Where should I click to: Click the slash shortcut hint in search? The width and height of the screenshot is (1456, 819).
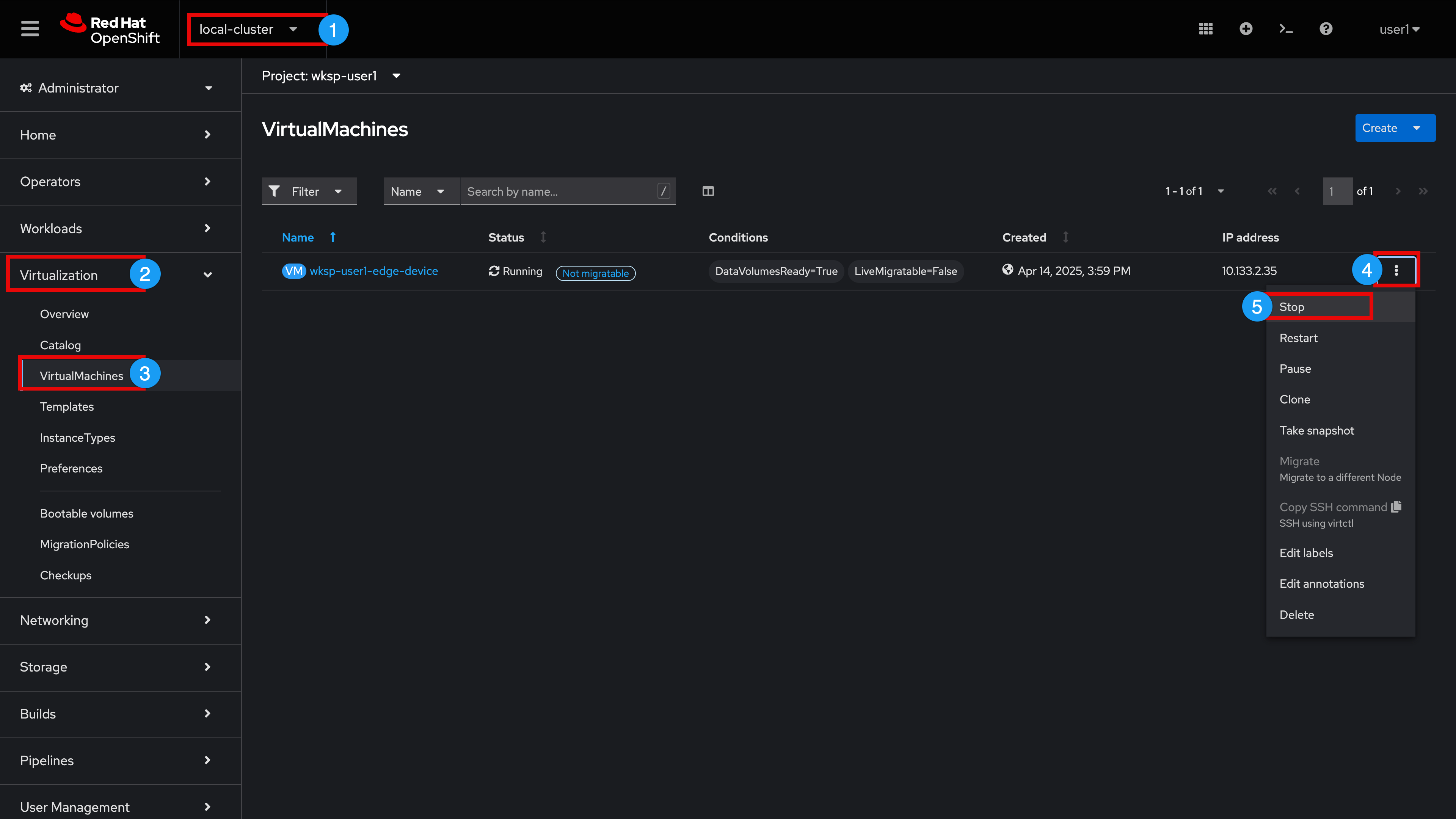tap(664, 191)
